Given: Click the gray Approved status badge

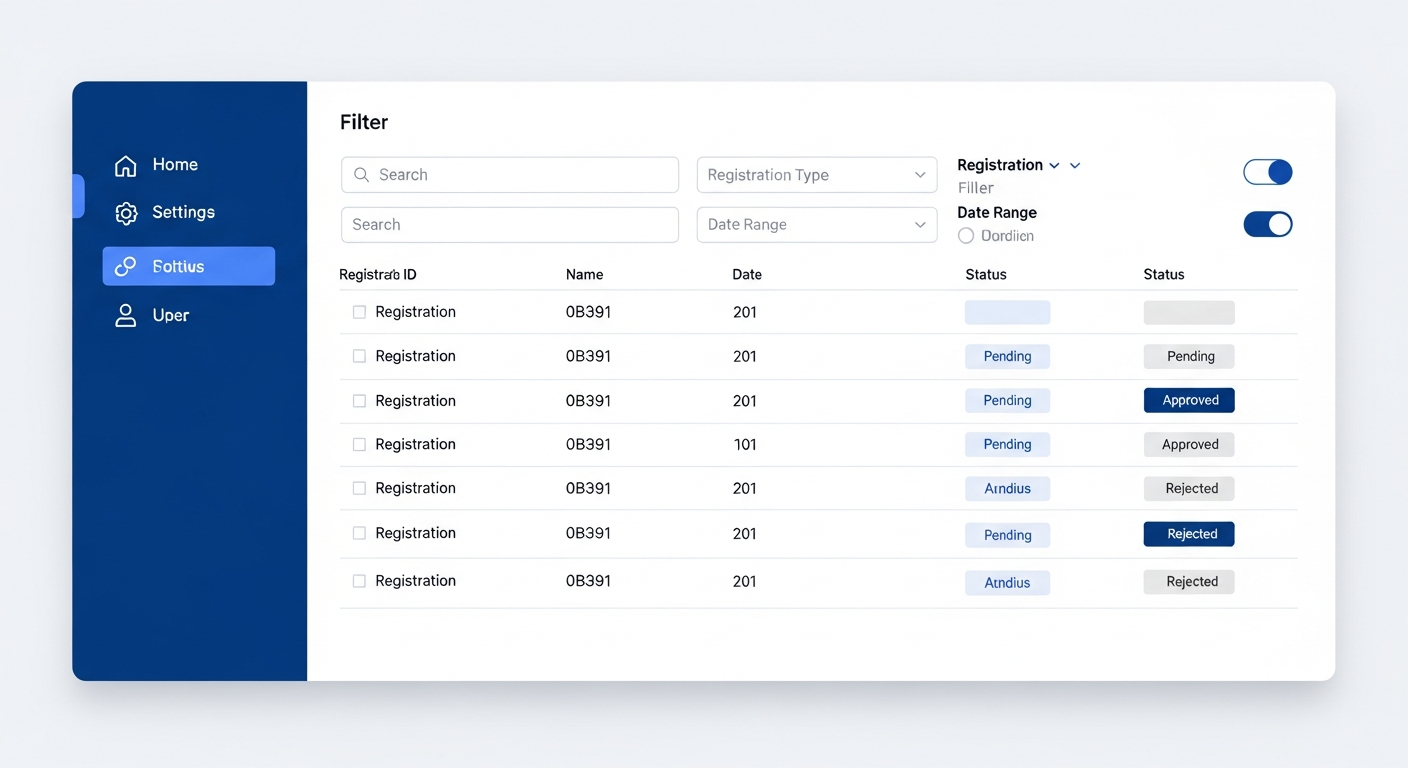Looking at the screenshot, I should (1189, 445).
